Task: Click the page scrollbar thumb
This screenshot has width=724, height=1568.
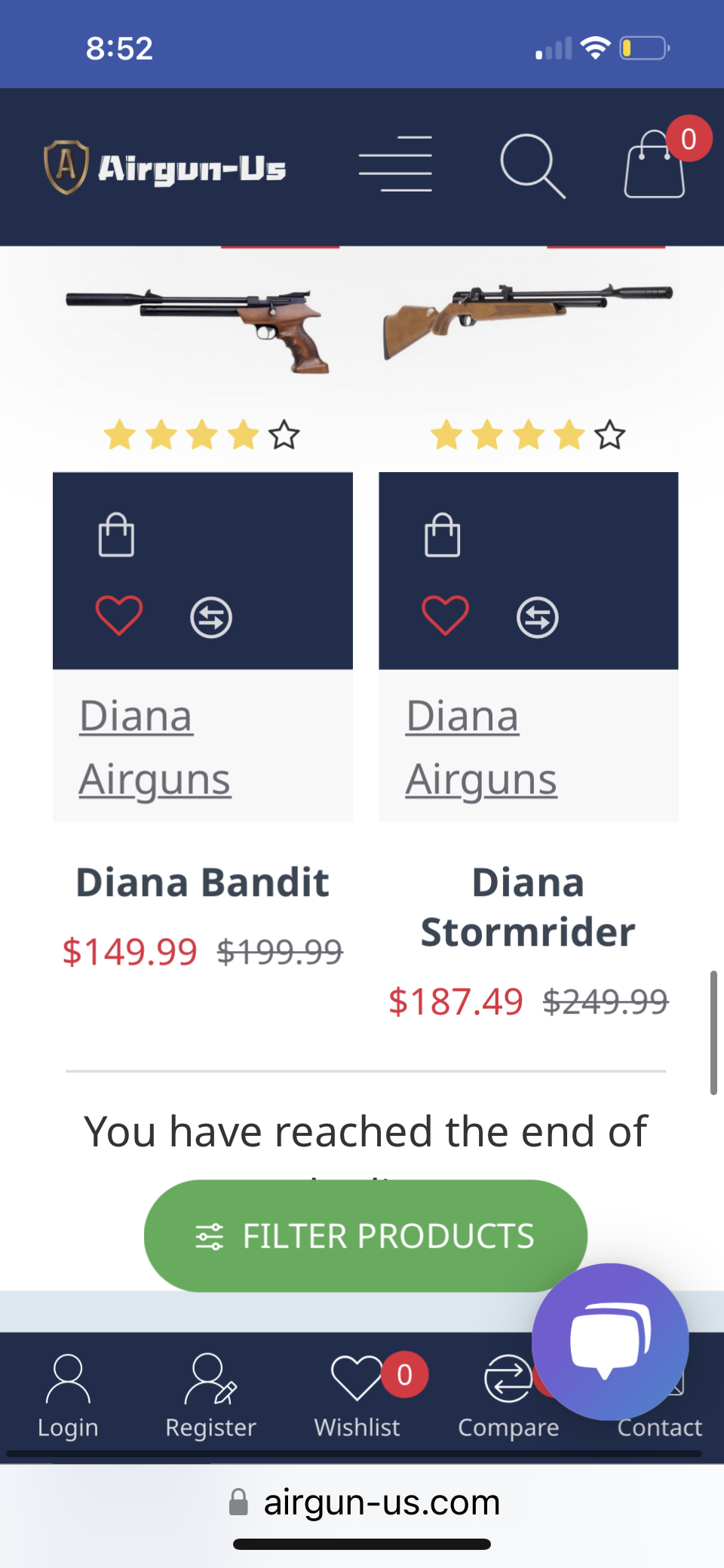Action: (x=713, y=1033)
